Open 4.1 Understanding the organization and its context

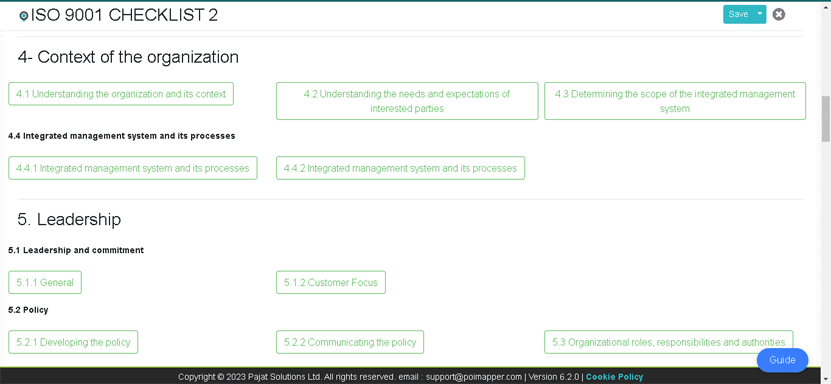[121, 94]
